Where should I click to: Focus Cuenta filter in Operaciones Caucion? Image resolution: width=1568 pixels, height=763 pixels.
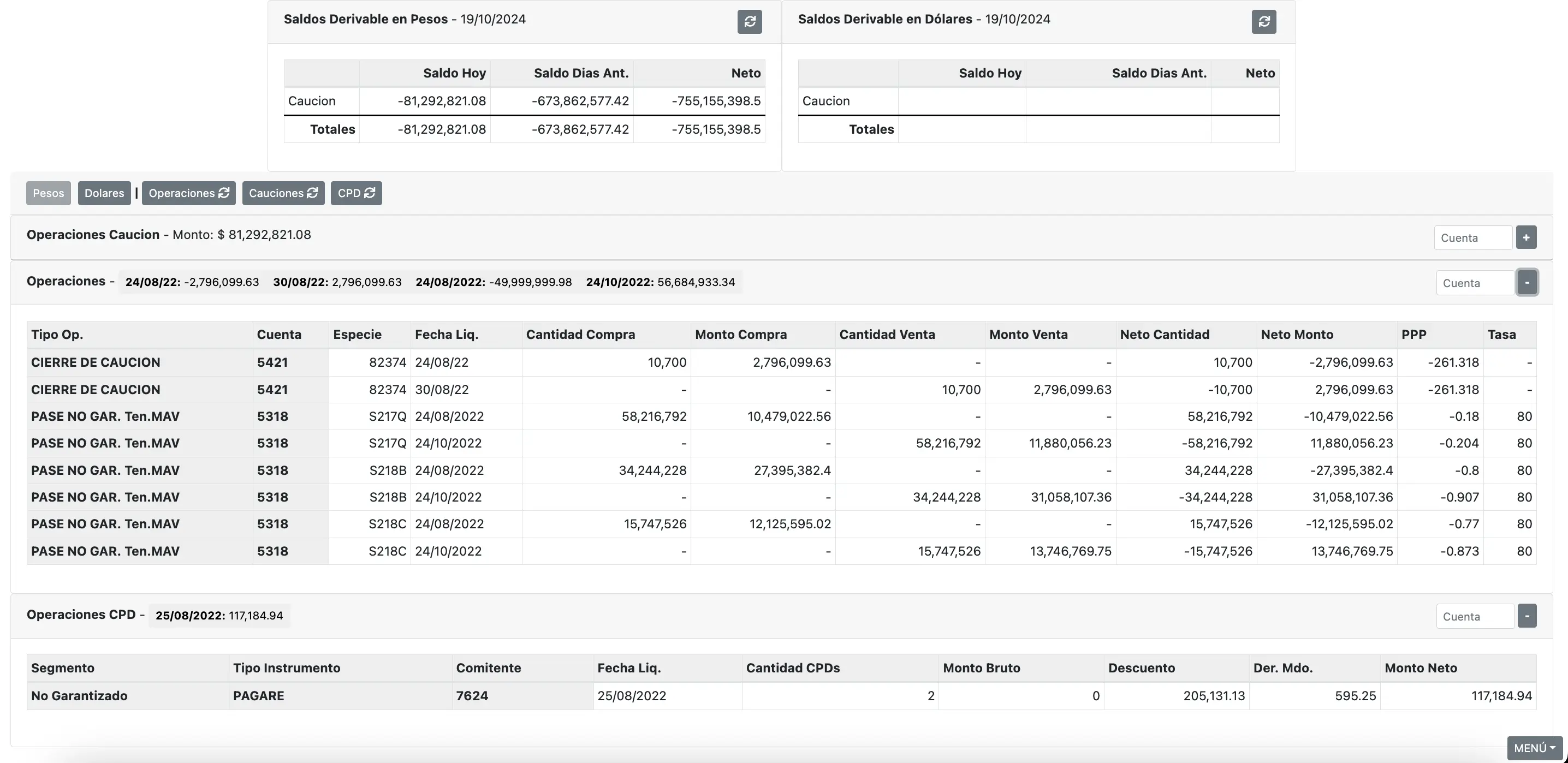pos(1472,237)
